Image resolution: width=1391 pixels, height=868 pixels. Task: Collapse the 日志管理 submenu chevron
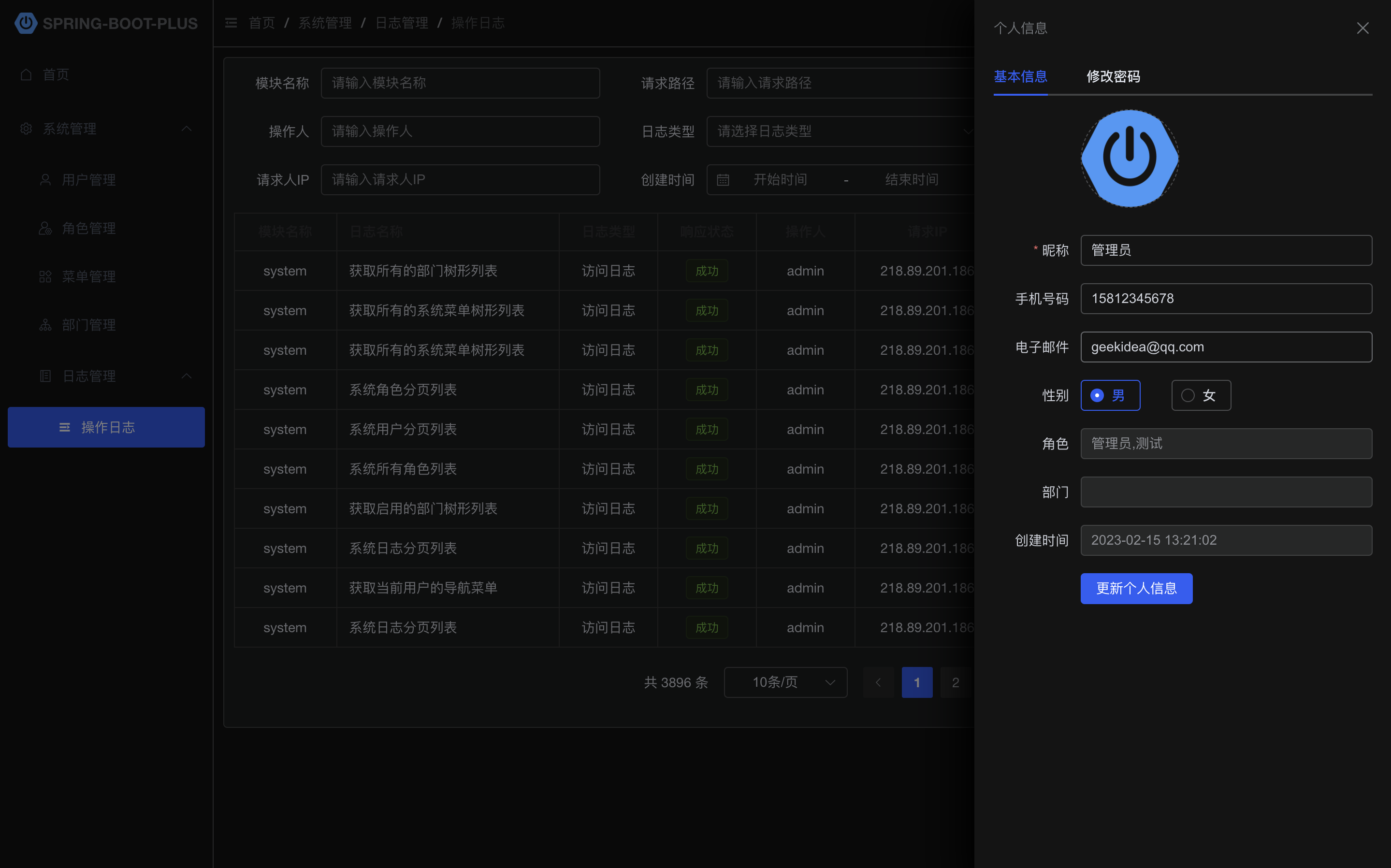(187, 376)
